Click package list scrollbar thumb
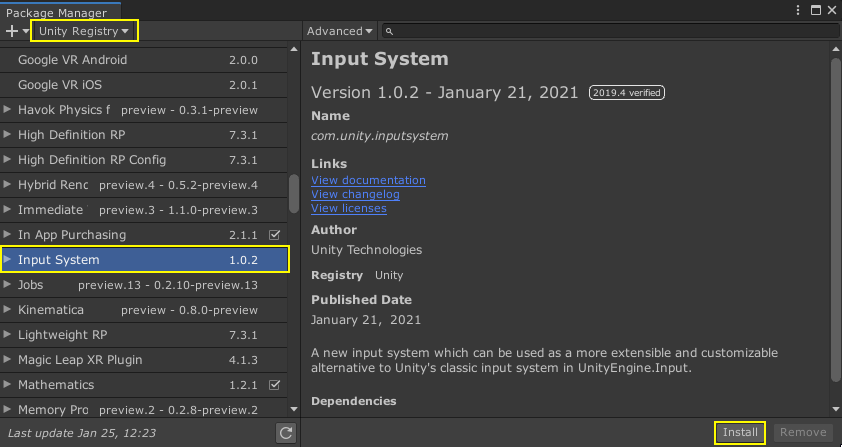 [x=294, y=194]
